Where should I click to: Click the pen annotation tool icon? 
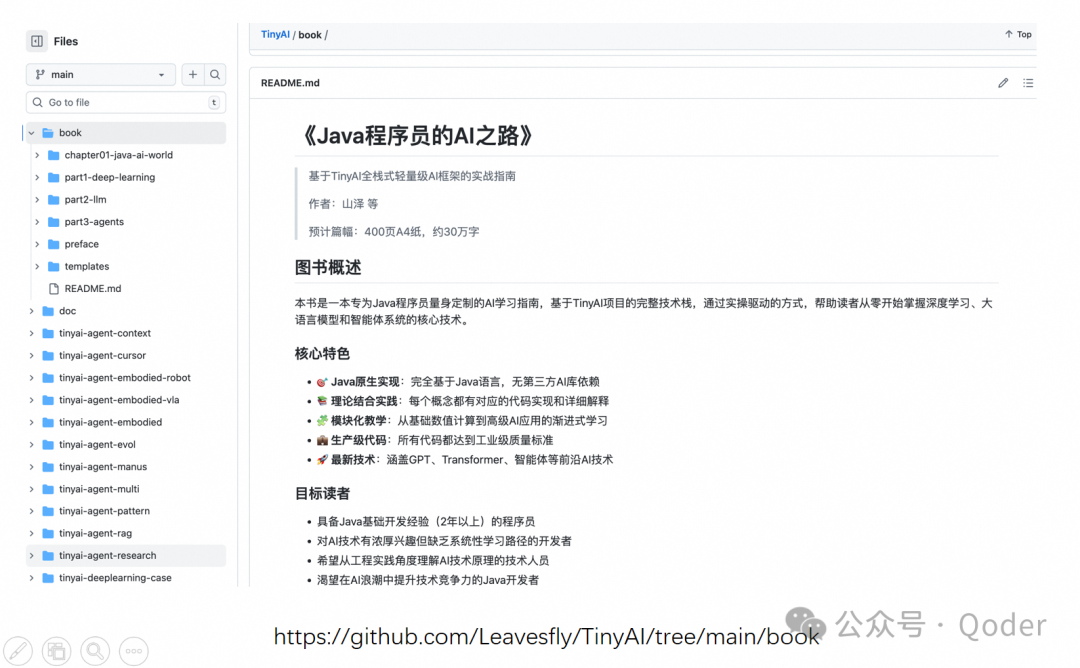pos(18,651)
